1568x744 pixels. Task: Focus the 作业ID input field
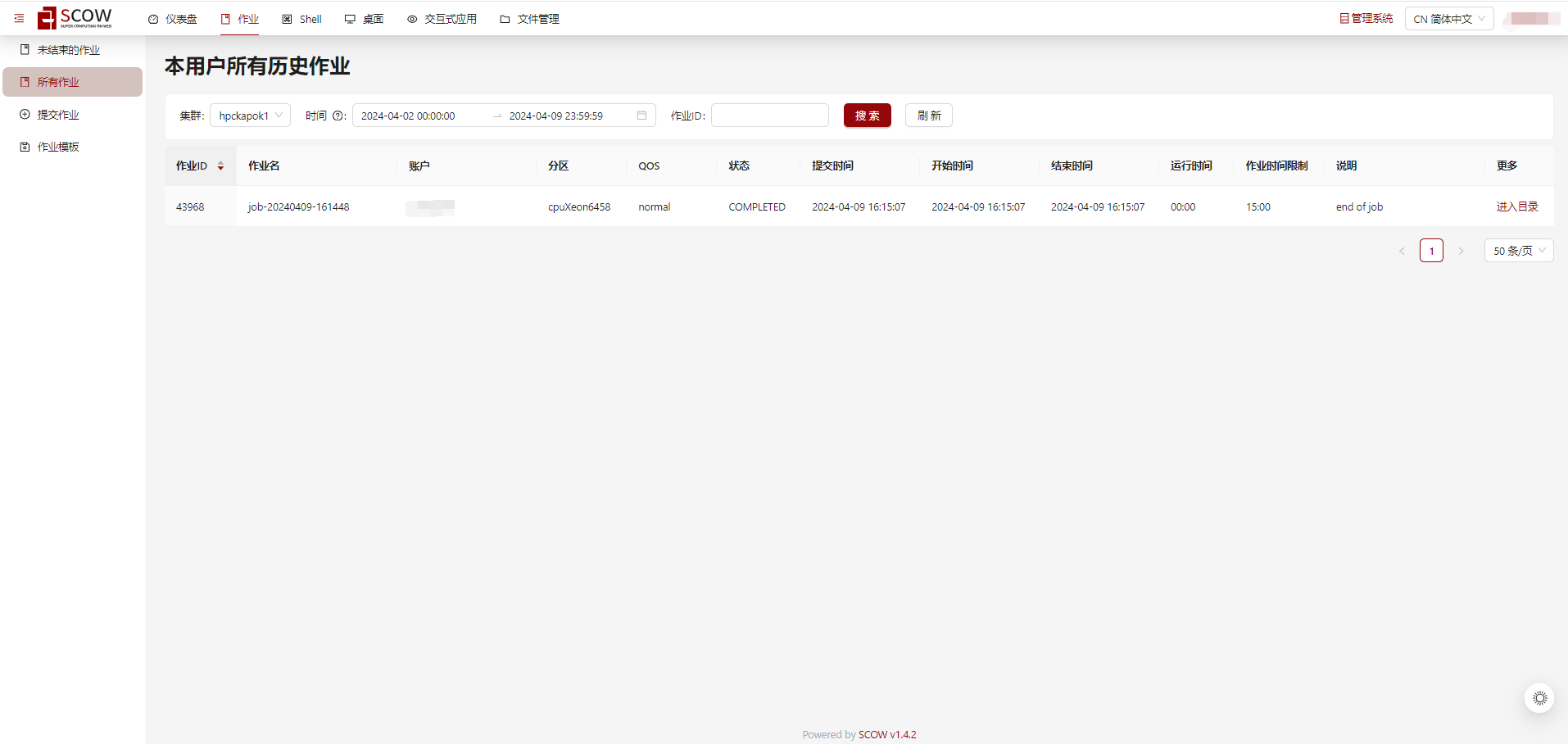(x=770, y=116)
